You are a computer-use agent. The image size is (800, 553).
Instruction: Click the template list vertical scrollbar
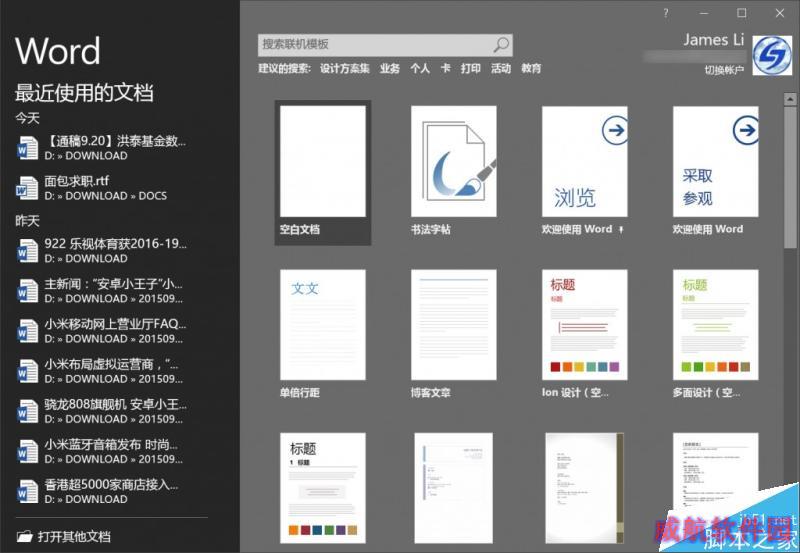pyautogui.click(x=790, y=179)
